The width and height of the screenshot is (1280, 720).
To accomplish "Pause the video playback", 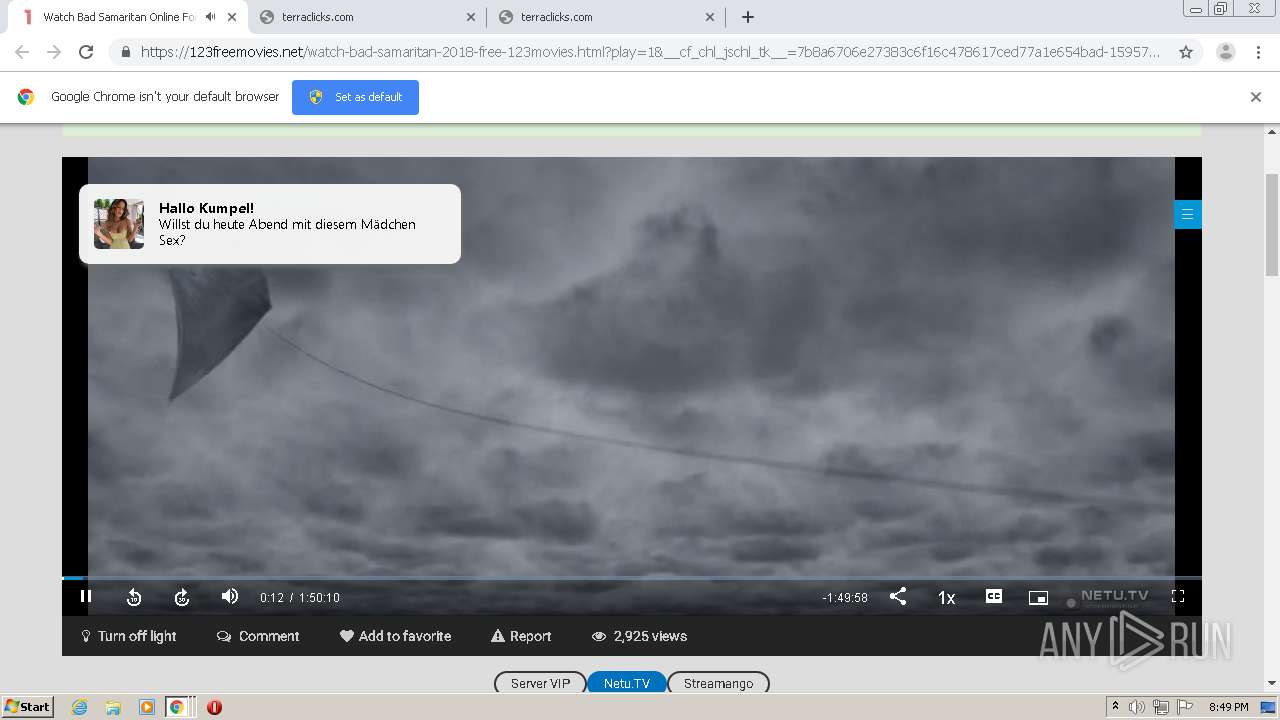I will click(x=86, y=597).
